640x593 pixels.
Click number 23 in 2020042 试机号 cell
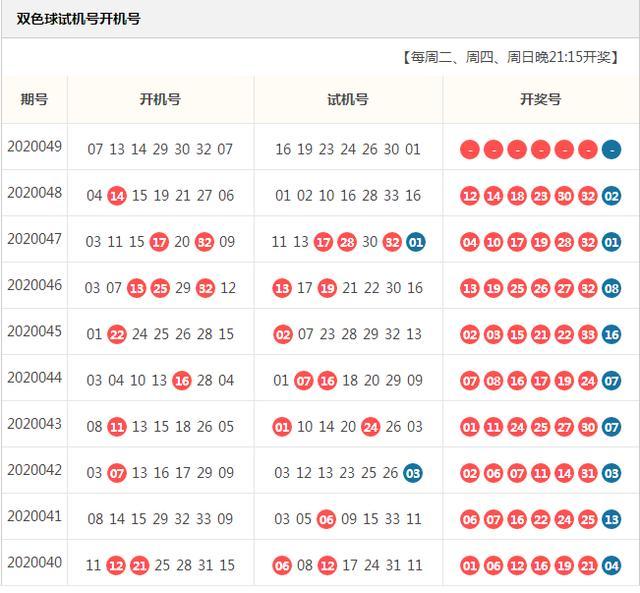tap(347, 473)
